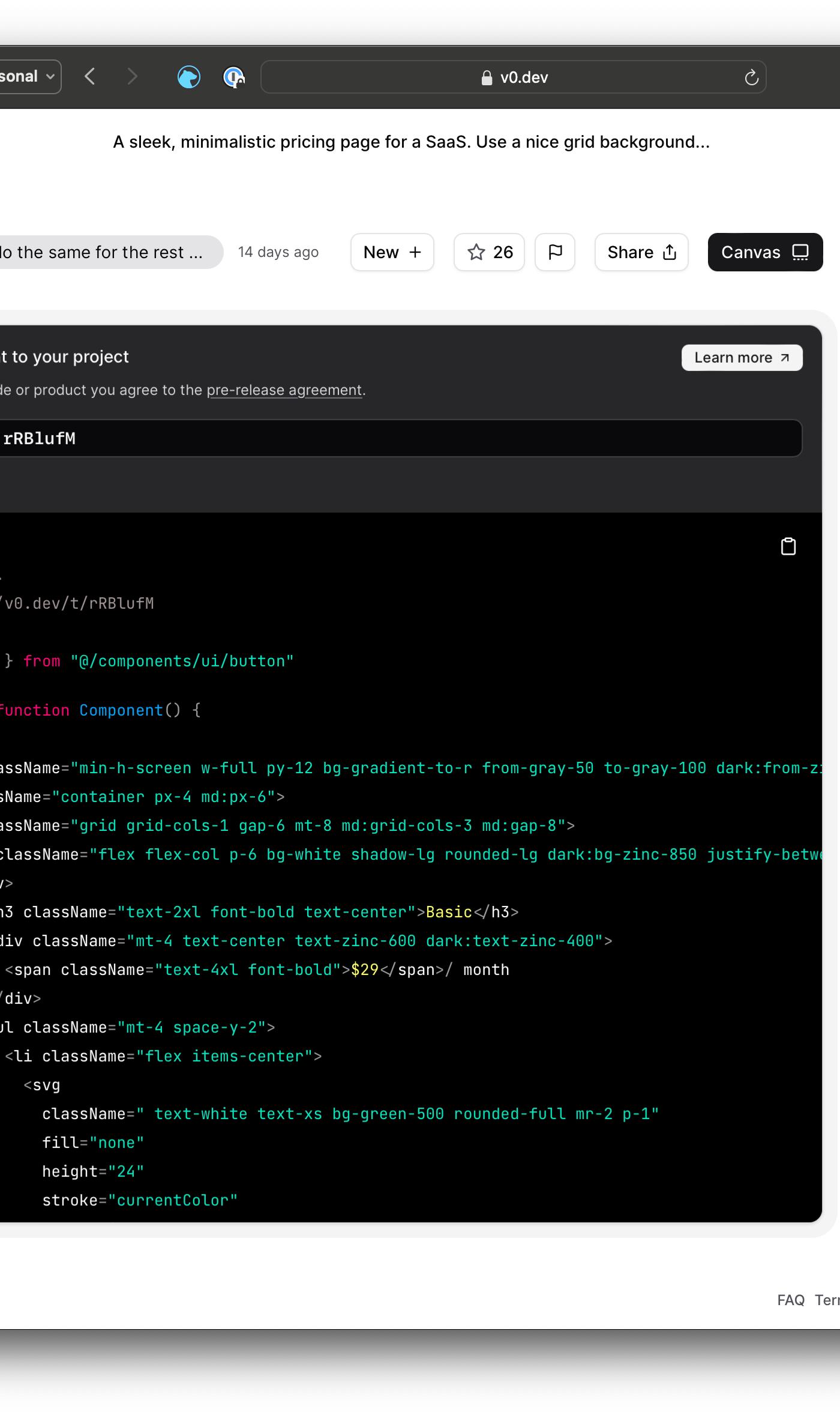Go back in browser history
Viewport: 840px width, 1418px height.
point(90,77)
